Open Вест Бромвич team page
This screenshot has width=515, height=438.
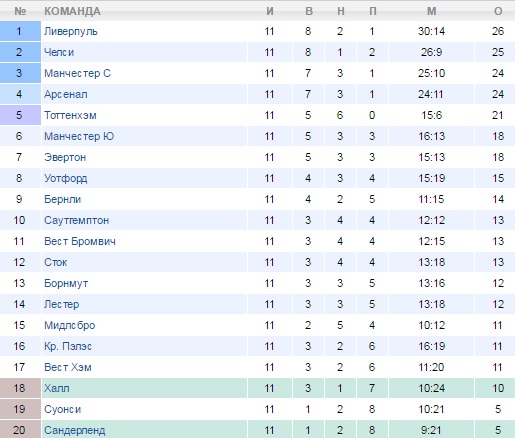(x=80, y=241)
